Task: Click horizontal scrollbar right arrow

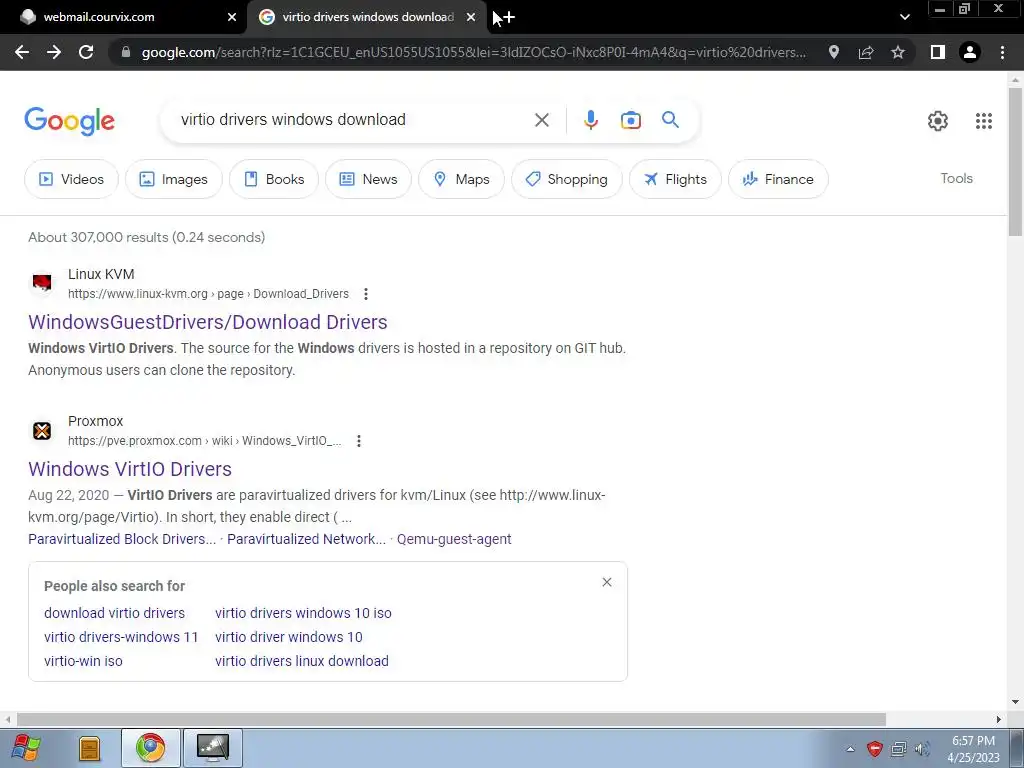Action: (998, 719)
